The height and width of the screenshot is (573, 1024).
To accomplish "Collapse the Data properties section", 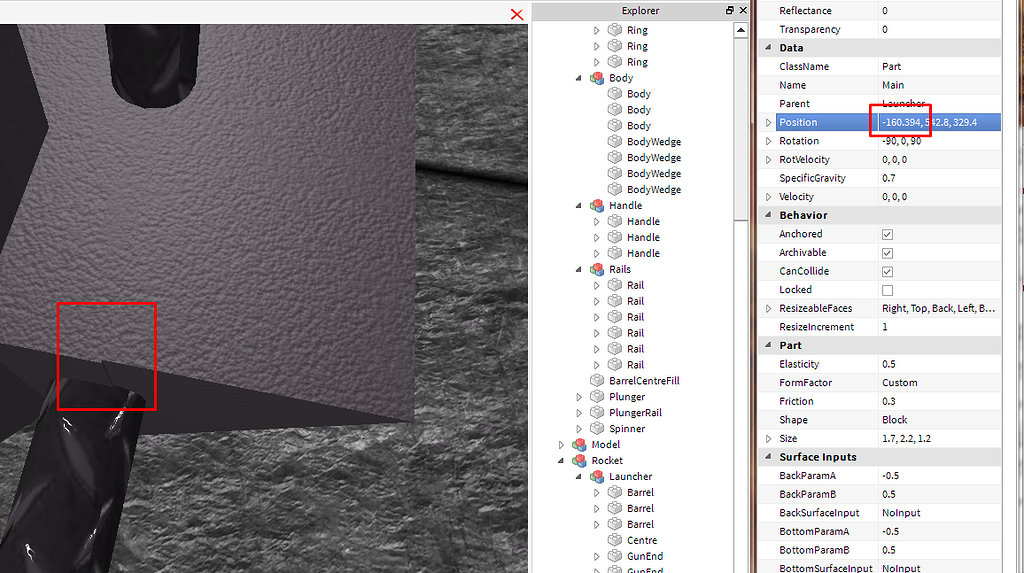I will point(768,48).
